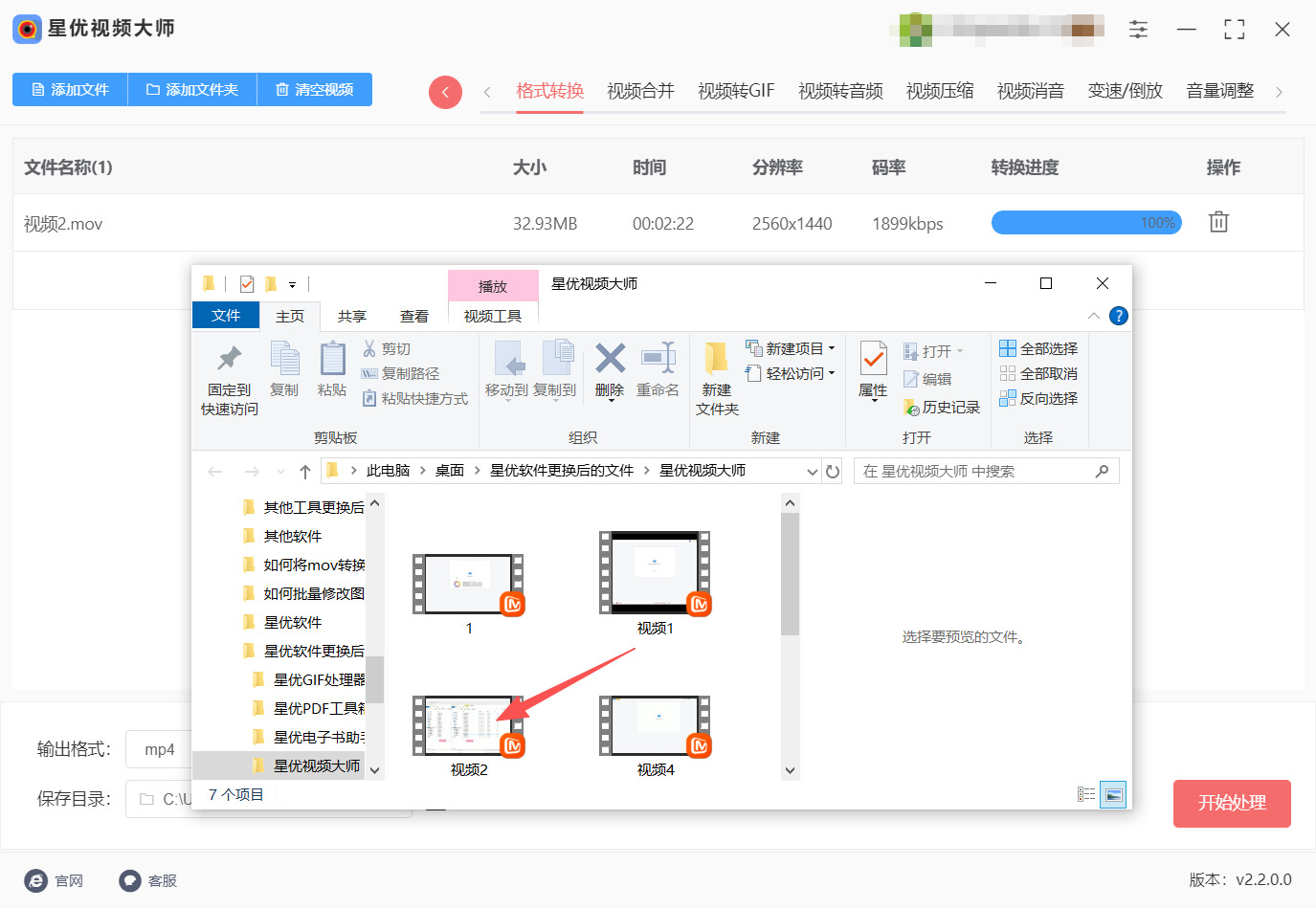Screen dimensions: 1316x909
Task: Click the red back arrow circle button
Action: click(x=445, y=92)
